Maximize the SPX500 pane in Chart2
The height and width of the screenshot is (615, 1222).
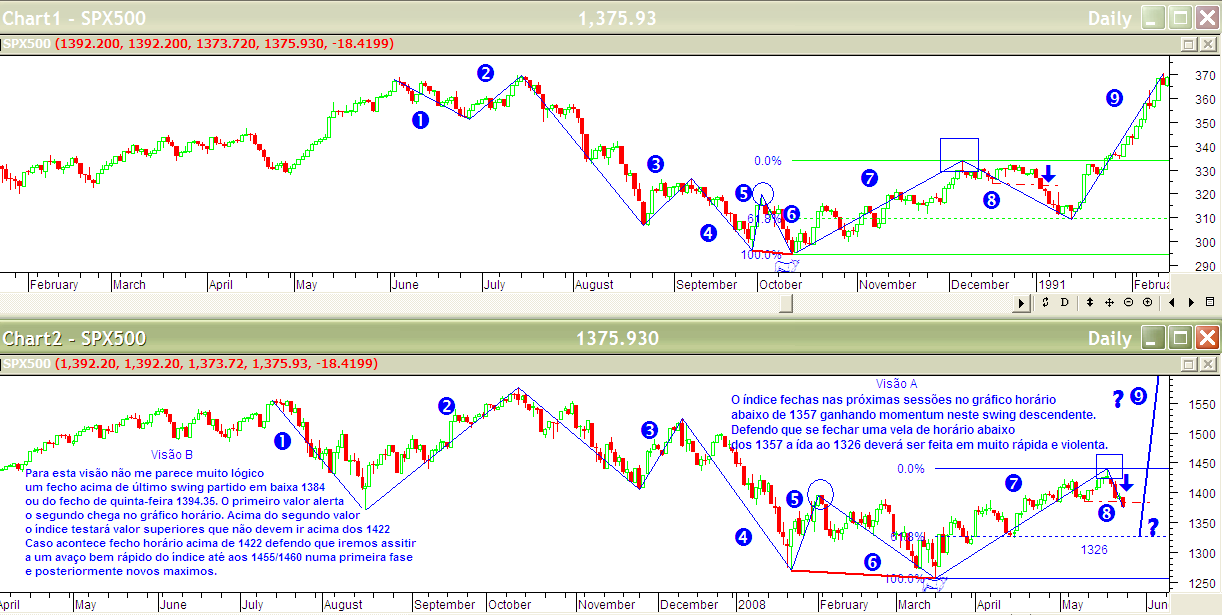(x=1189, y=363)
